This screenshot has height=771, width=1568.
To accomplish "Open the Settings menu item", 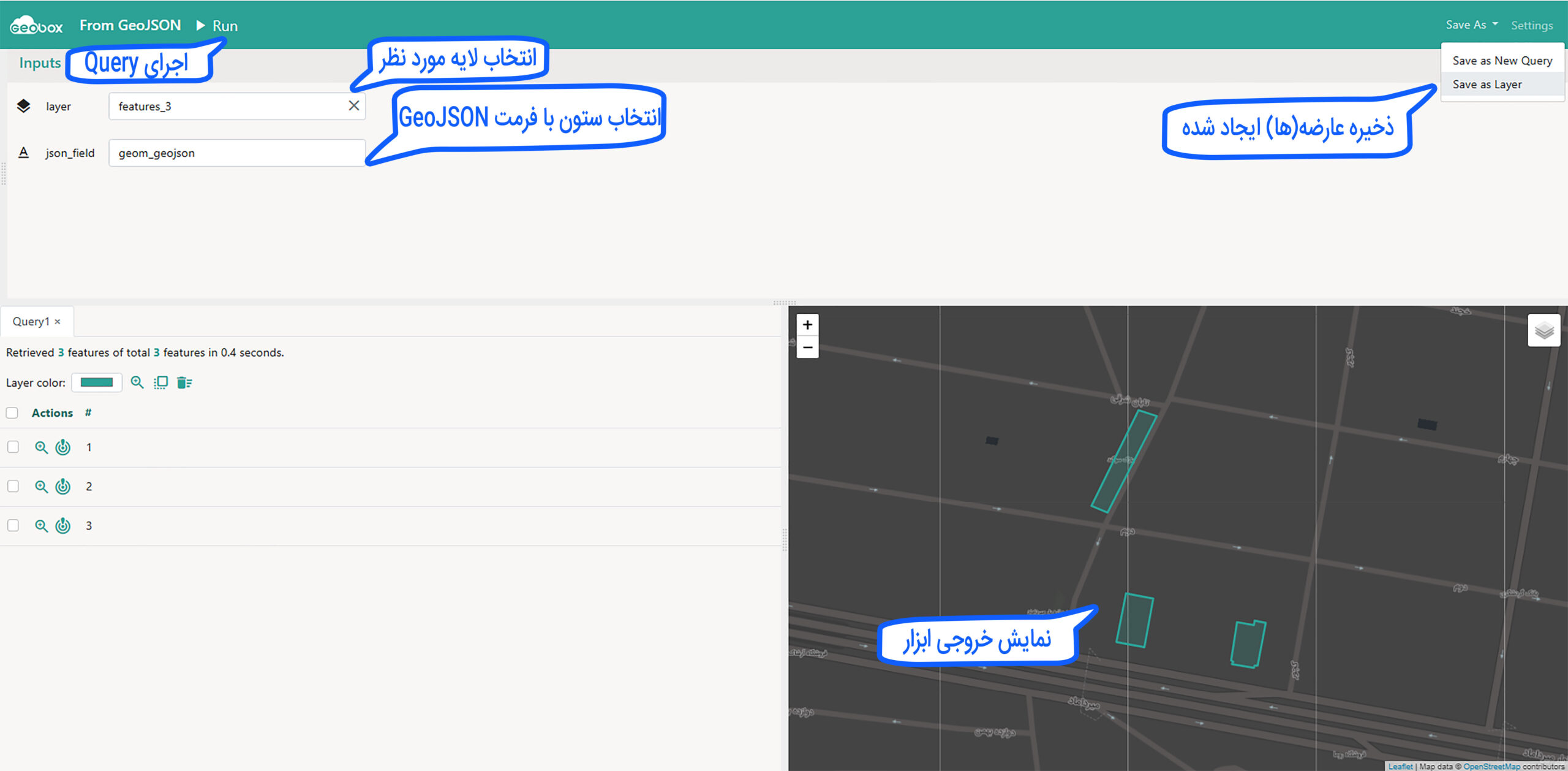I will [1532, 25].
